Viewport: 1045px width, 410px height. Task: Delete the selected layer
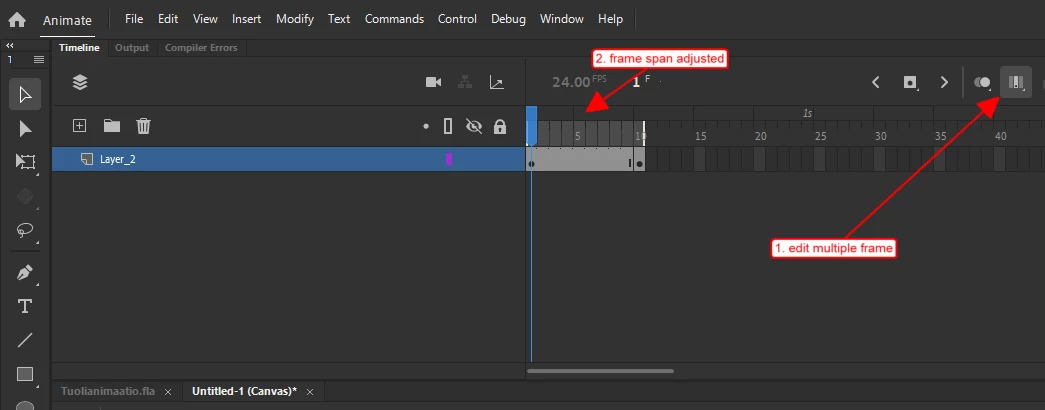(144, 125)
